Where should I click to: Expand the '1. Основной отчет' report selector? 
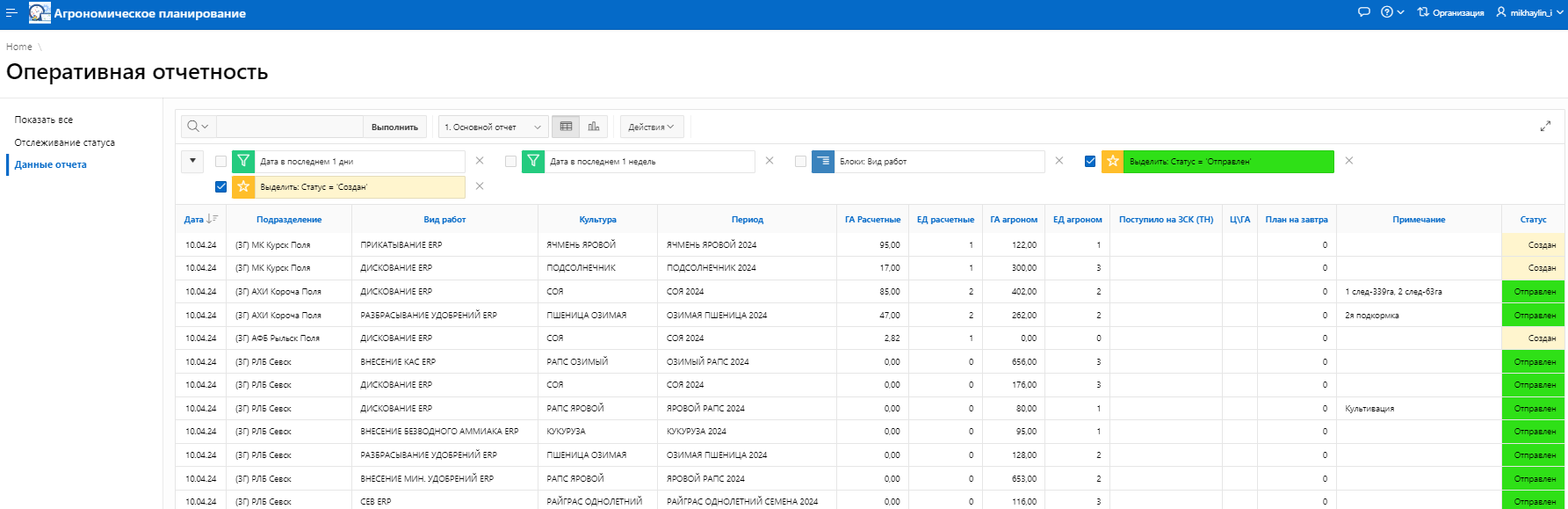point(493,127)
